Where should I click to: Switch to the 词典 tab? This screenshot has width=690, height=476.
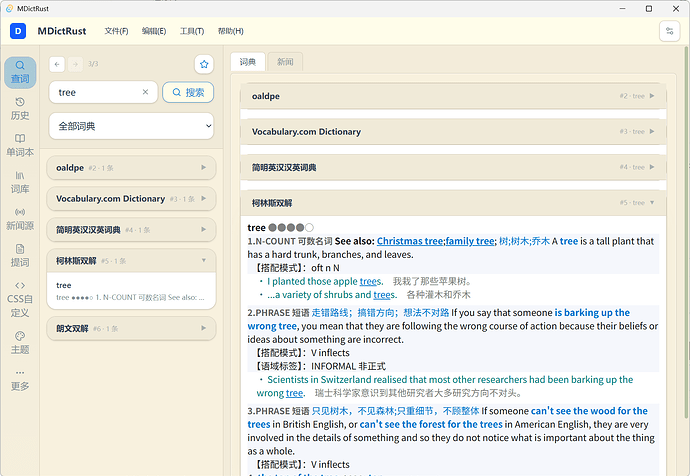pos(248,62)
